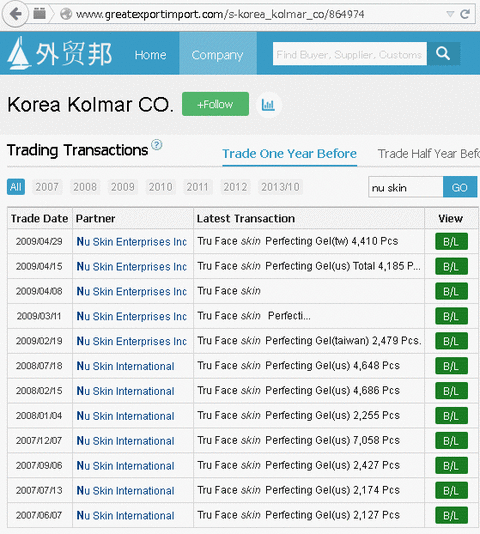View B/L for the 2008/02/15 transaction

coord(451,391)
